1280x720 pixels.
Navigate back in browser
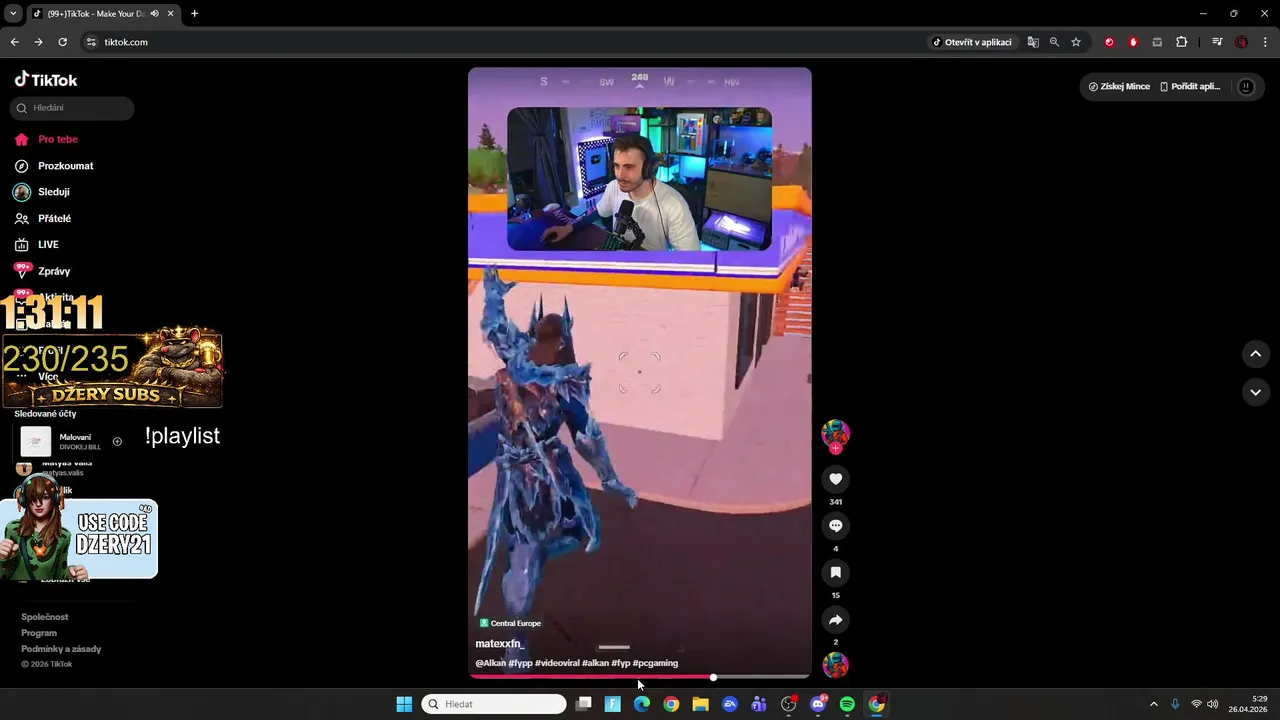coord(14,42)
